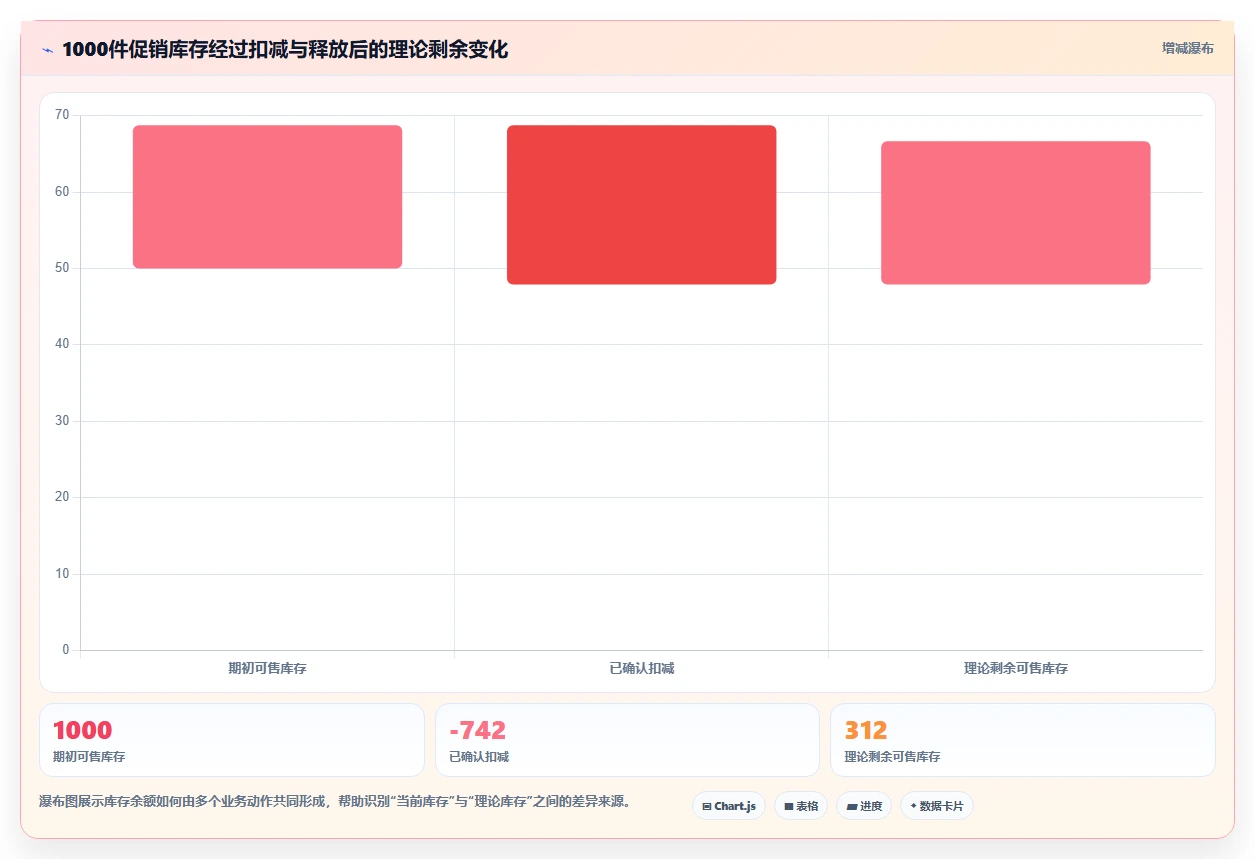This screenshot has width=1255, height=859.
Task: Click the star icon inside 数据卡片 chip
Action: 913,806
